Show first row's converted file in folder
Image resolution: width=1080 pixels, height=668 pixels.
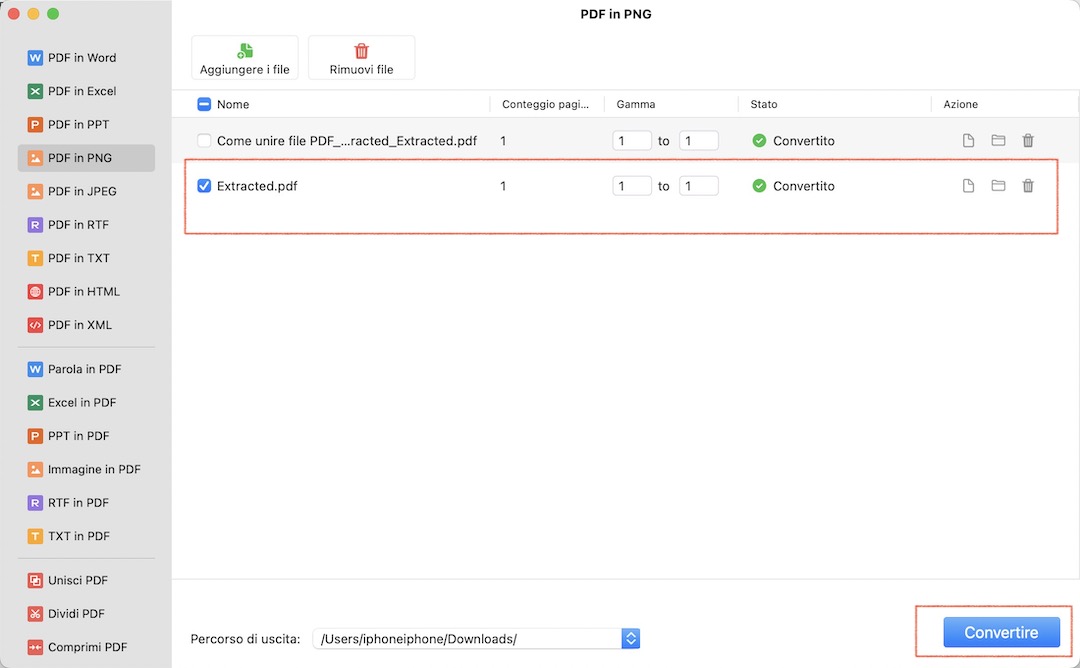pyautogui.click(x=998, y=141)
